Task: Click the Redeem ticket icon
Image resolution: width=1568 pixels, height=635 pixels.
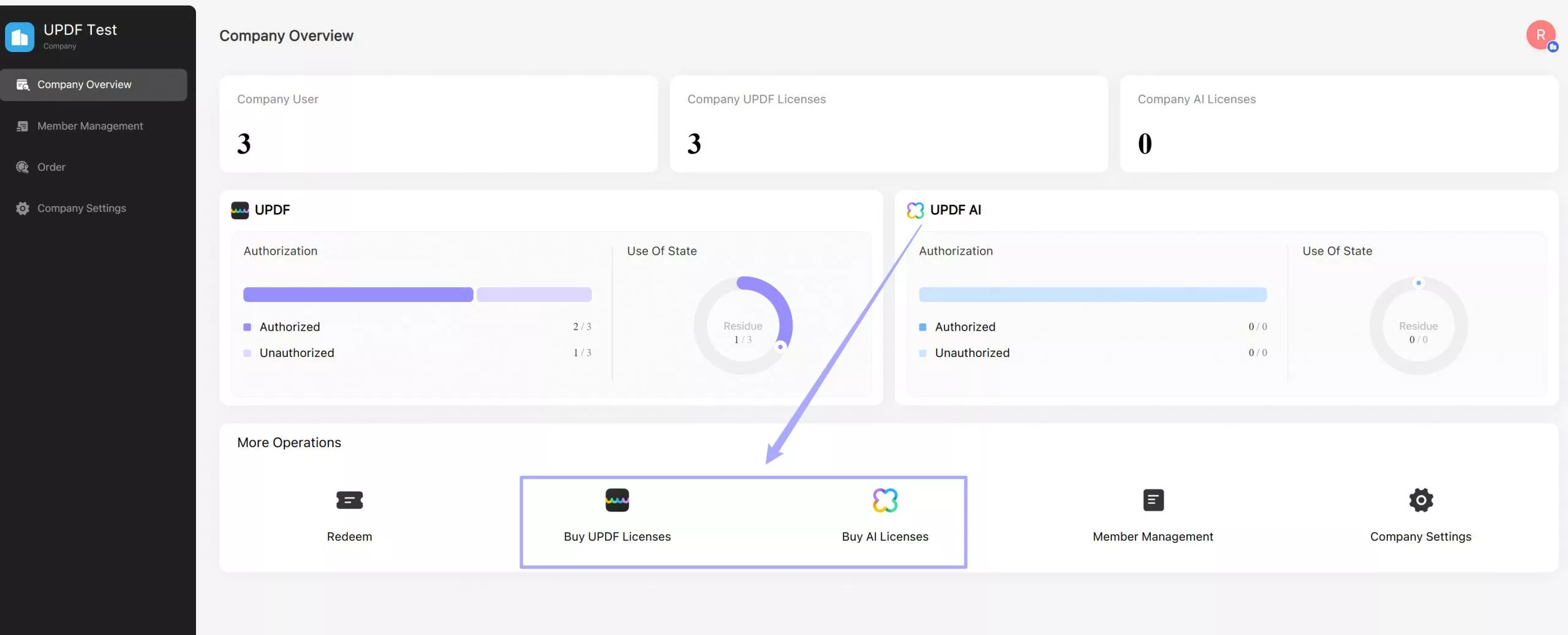Action: point(349,500)
